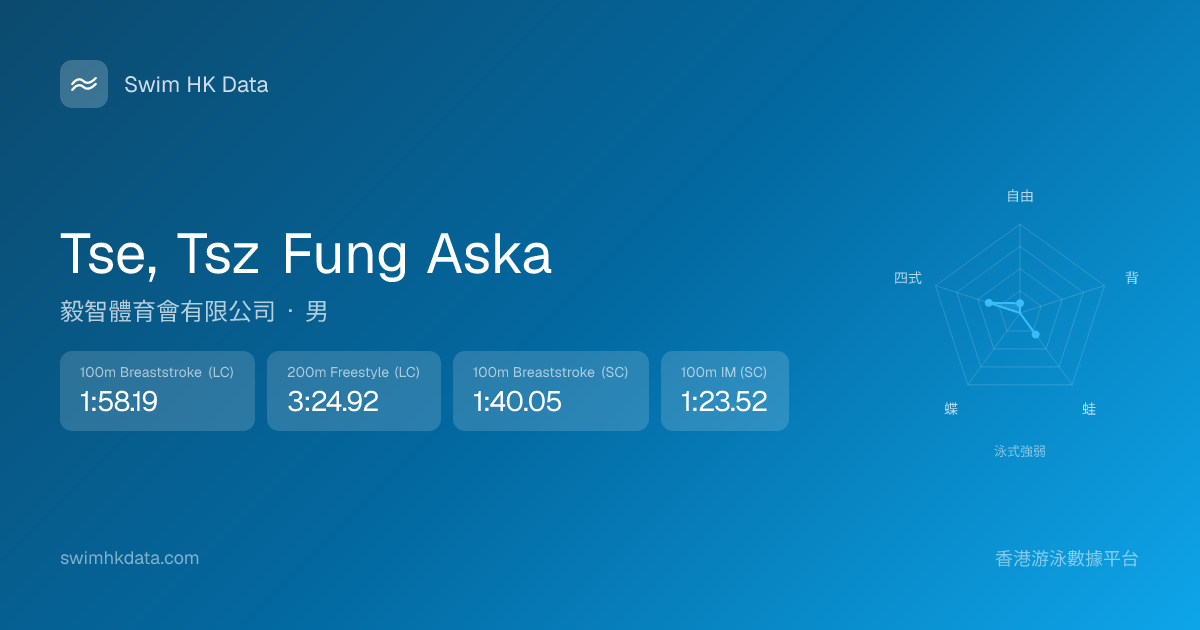Click the 四式 label on the radar chart

pyautogui.click(x=908, y=278)
